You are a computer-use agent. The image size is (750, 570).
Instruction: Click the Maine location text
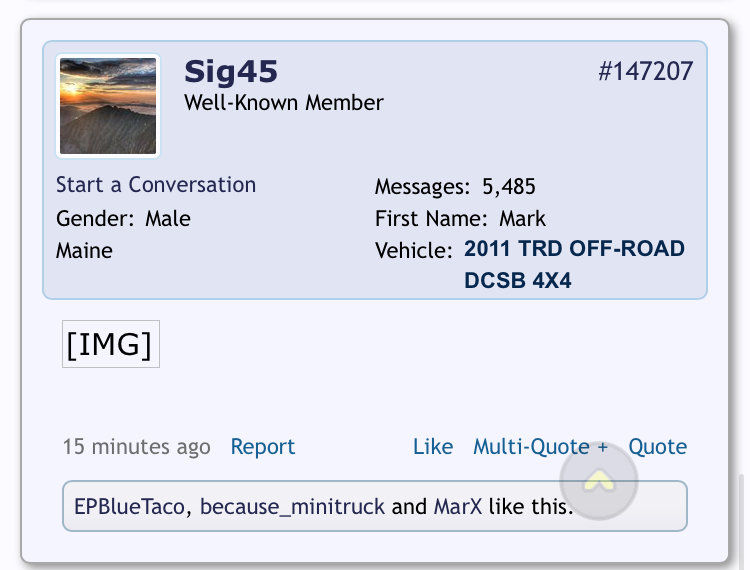pyautogui.click(x=84, y=251)
